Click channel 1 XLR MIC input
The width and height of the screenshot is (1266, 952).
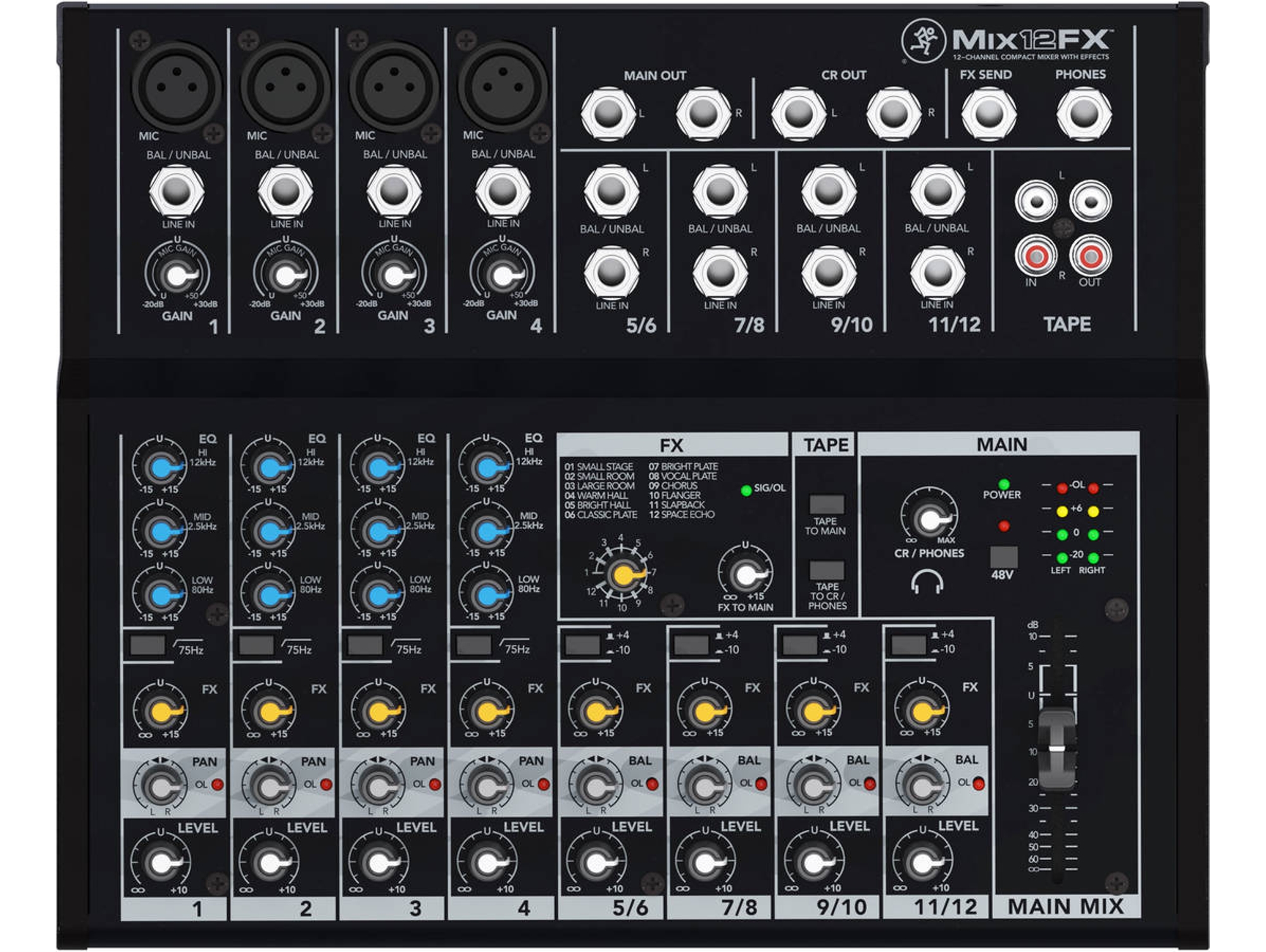[177, 86]
